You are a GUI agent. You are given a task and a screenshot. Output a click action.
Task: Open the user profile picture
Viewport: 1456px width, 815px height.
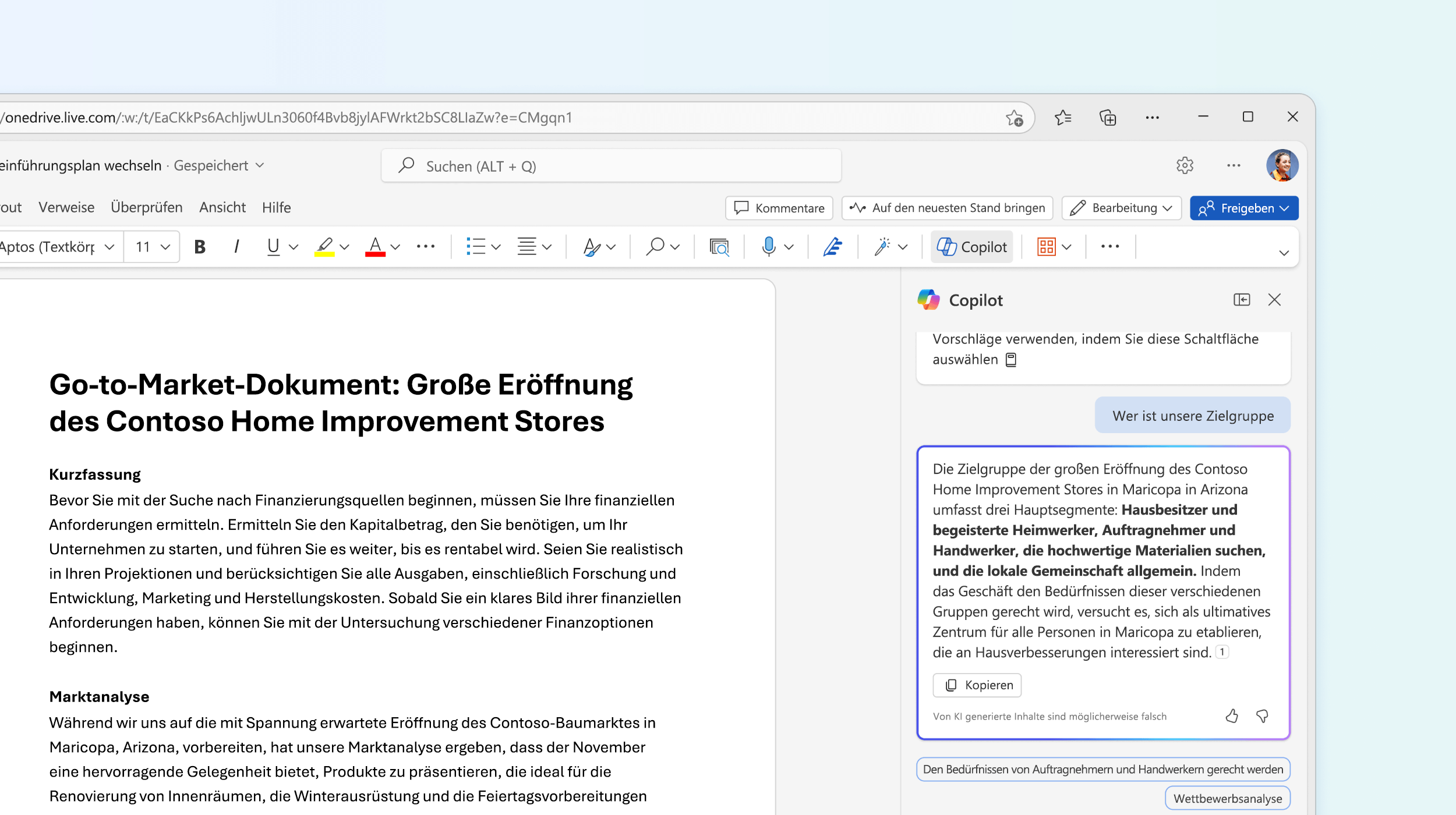pos(1282,165)
